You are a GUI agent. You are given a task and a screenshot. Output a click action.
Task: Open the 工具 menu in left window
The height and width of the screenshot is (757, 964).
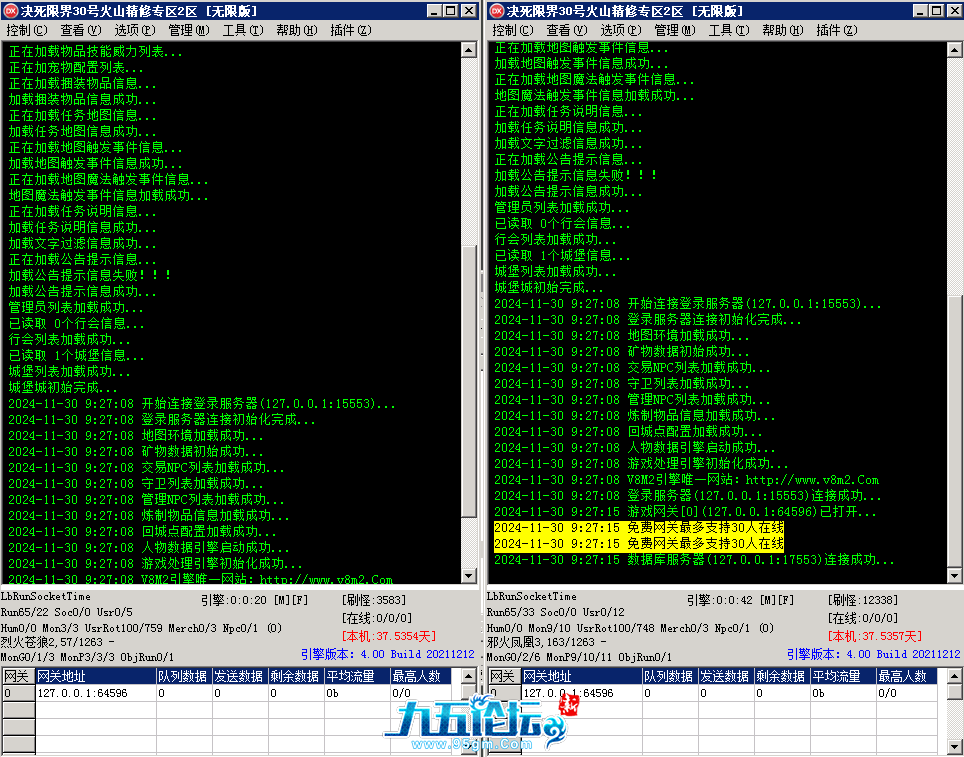point(242,30)
